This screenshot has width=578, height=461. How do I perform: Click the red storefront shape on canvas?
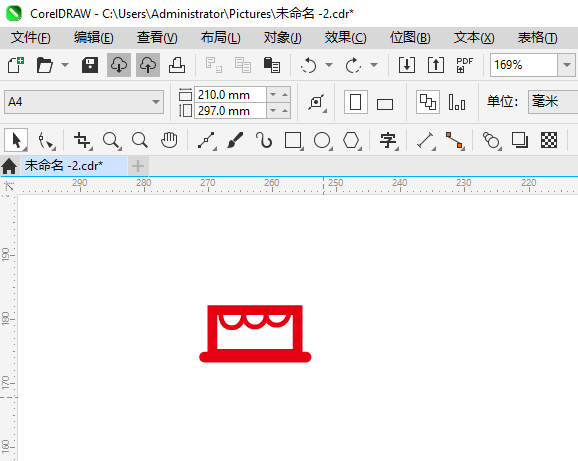(x=255, y=334)
